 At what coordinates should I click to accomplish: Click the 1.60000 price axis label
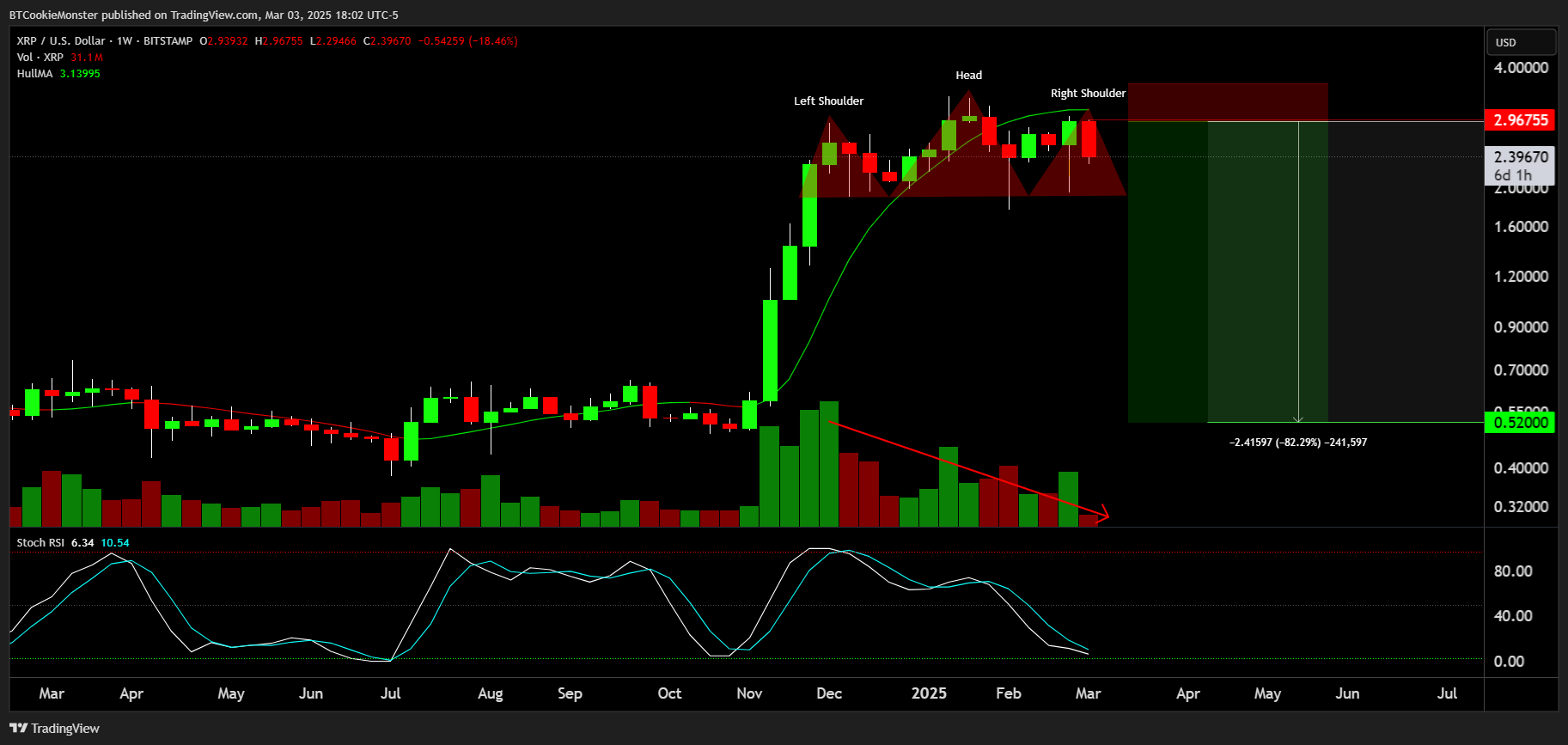tap(1521, 226)
